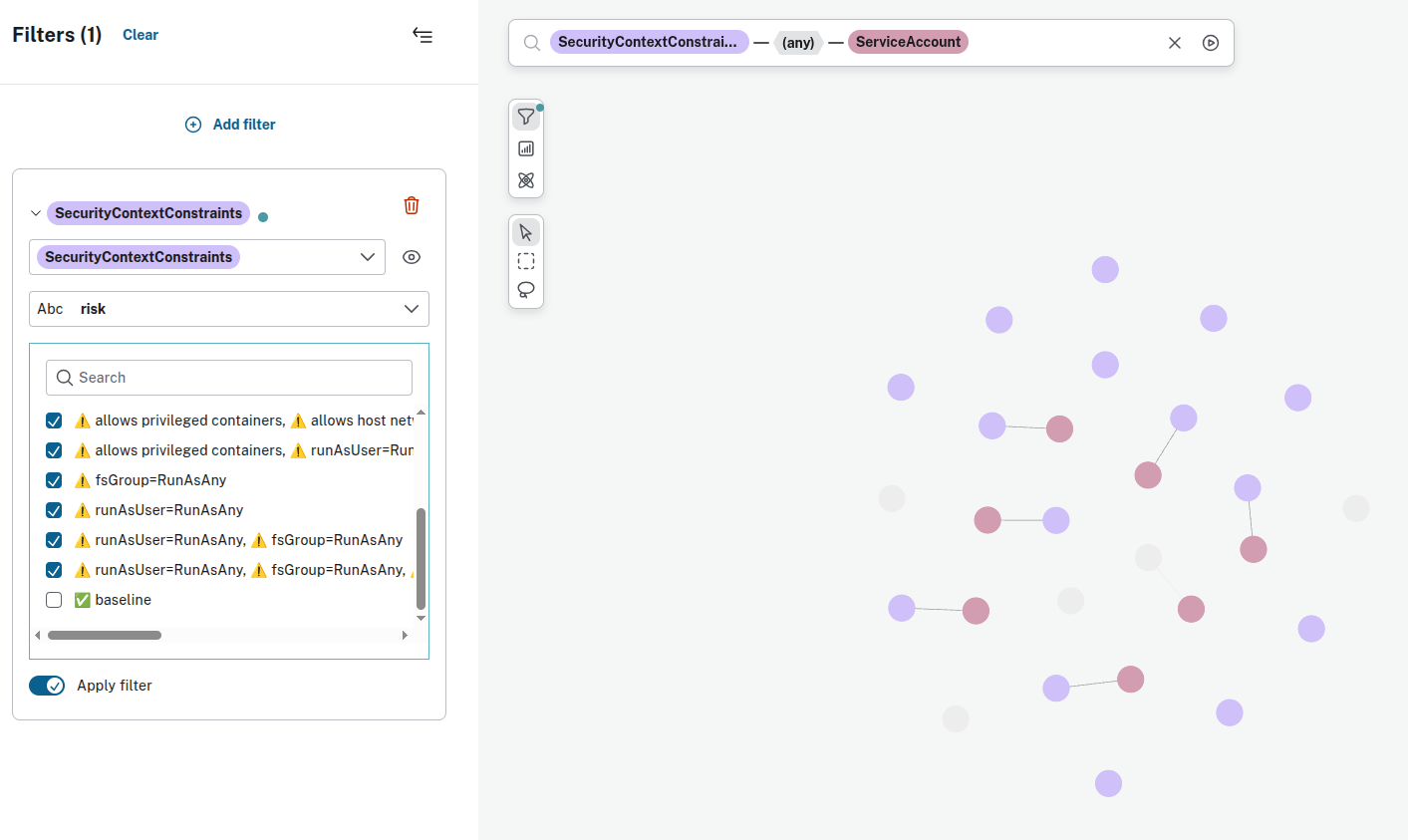This screenshot has width=1408, height=840.
Task: Activate the lasso selection tool
Action: click(526, 290)
